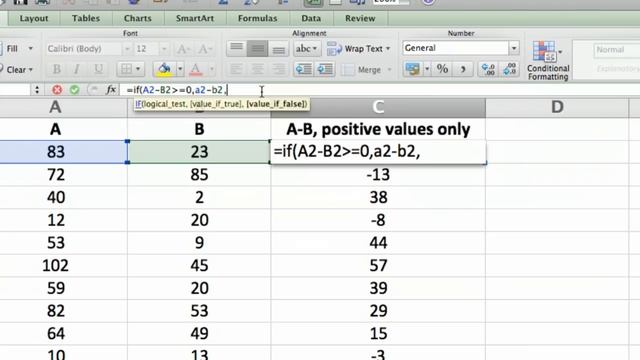
Task: Click the IF link in function tooltip
Action: [x=138, y=104]
